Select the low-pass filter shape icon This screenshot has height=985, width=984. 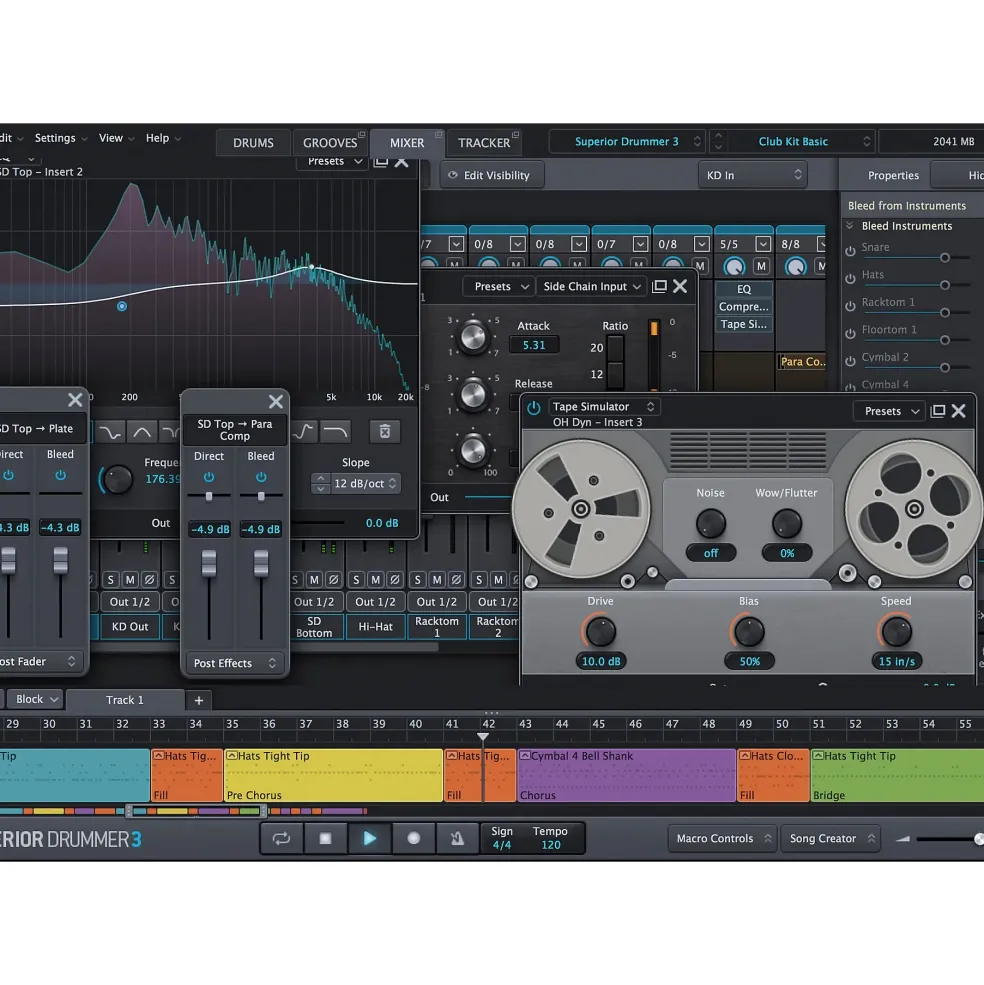pyautogui.click(x=335, y=432)
